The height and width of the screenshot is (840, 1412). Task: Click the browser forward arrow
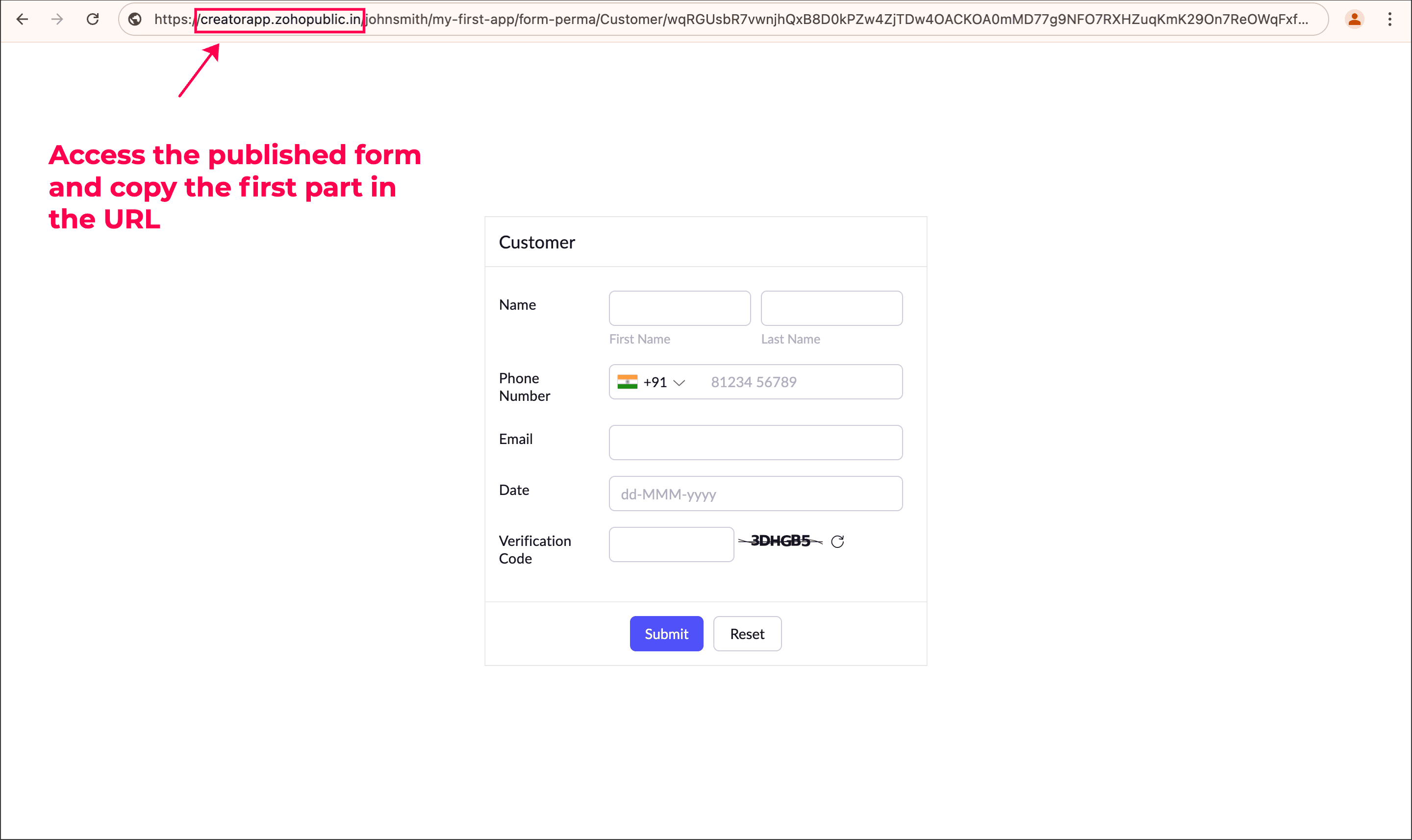57,19
